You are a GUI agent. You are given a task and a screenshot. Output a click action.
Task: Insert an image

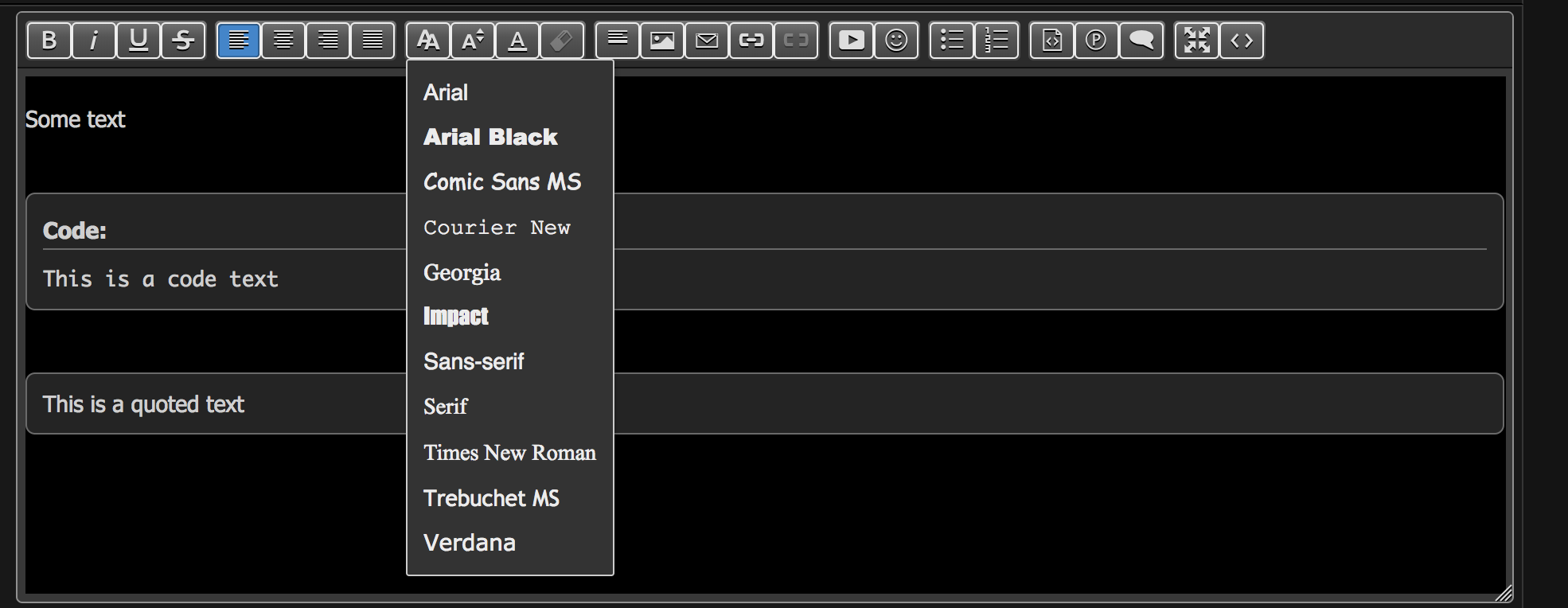pos(662,40)
